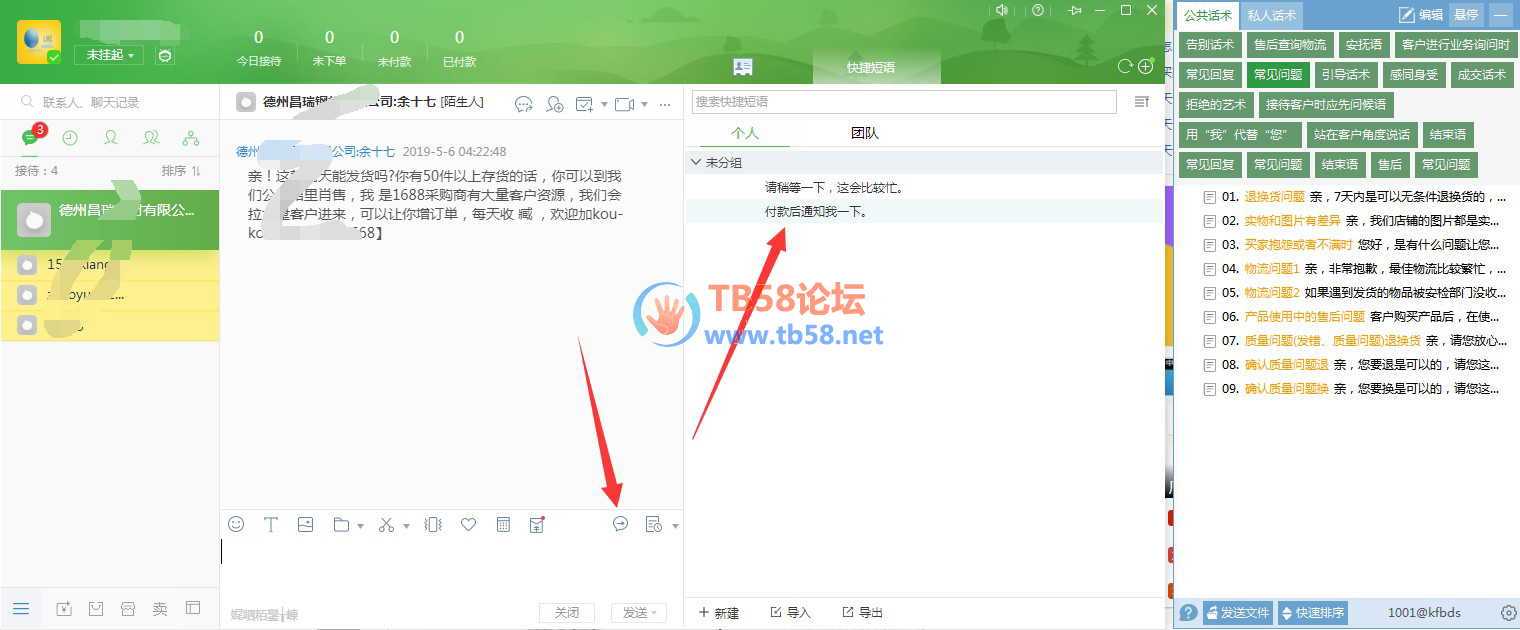Open dropdown arrow next to scissors screenshot
Viewport: 1520px width, 630px height.
(407, 526)
